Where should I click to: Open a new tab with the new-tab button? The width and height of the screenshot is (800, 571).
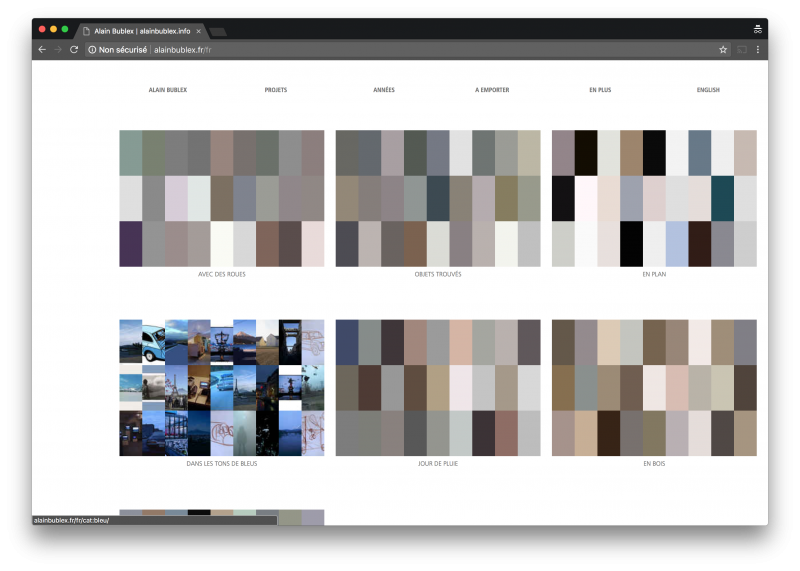[x=218, y=32]
